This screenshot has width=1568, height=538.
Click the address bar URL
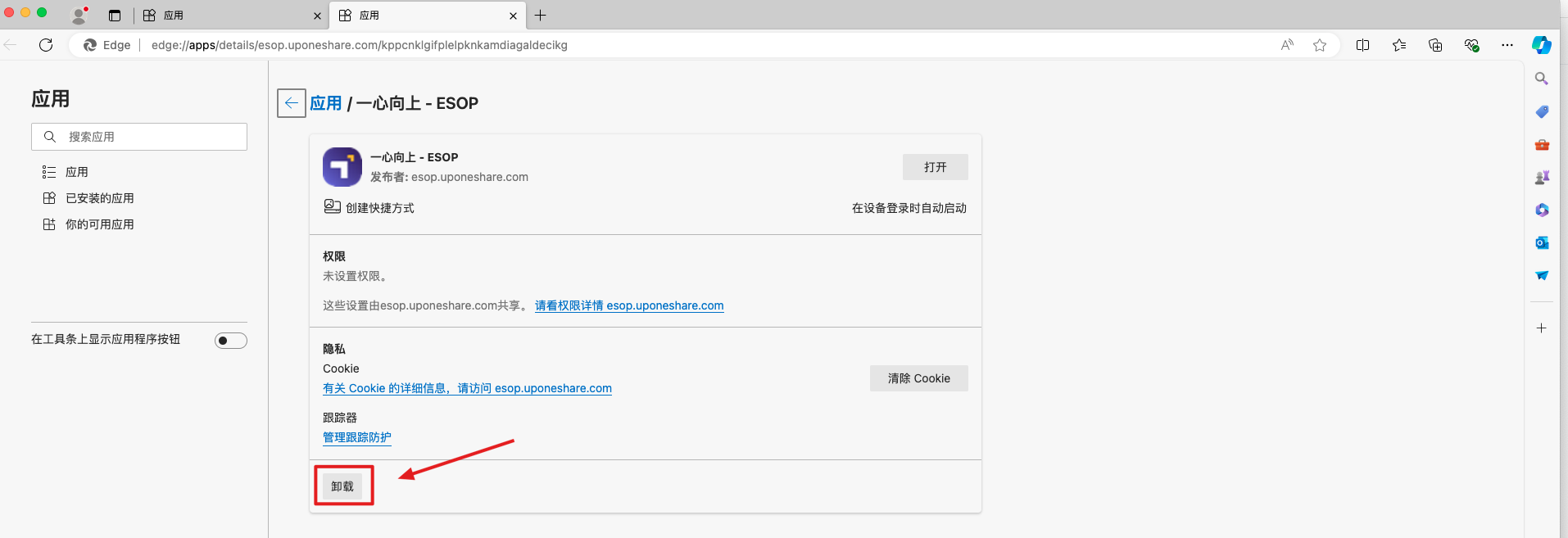click(359, 45)
